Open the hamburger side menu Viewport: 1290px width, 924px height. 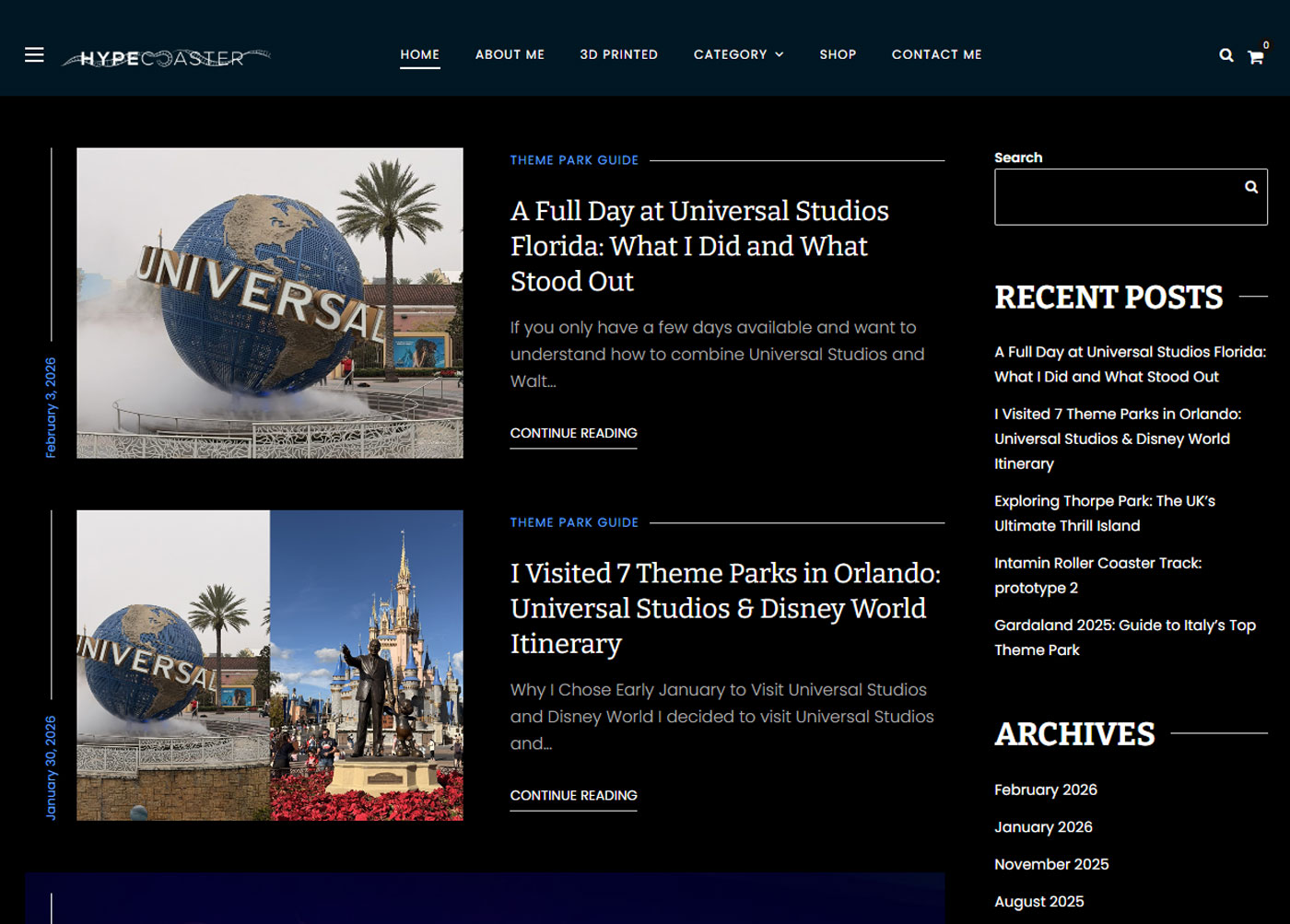tap(34, 55)
